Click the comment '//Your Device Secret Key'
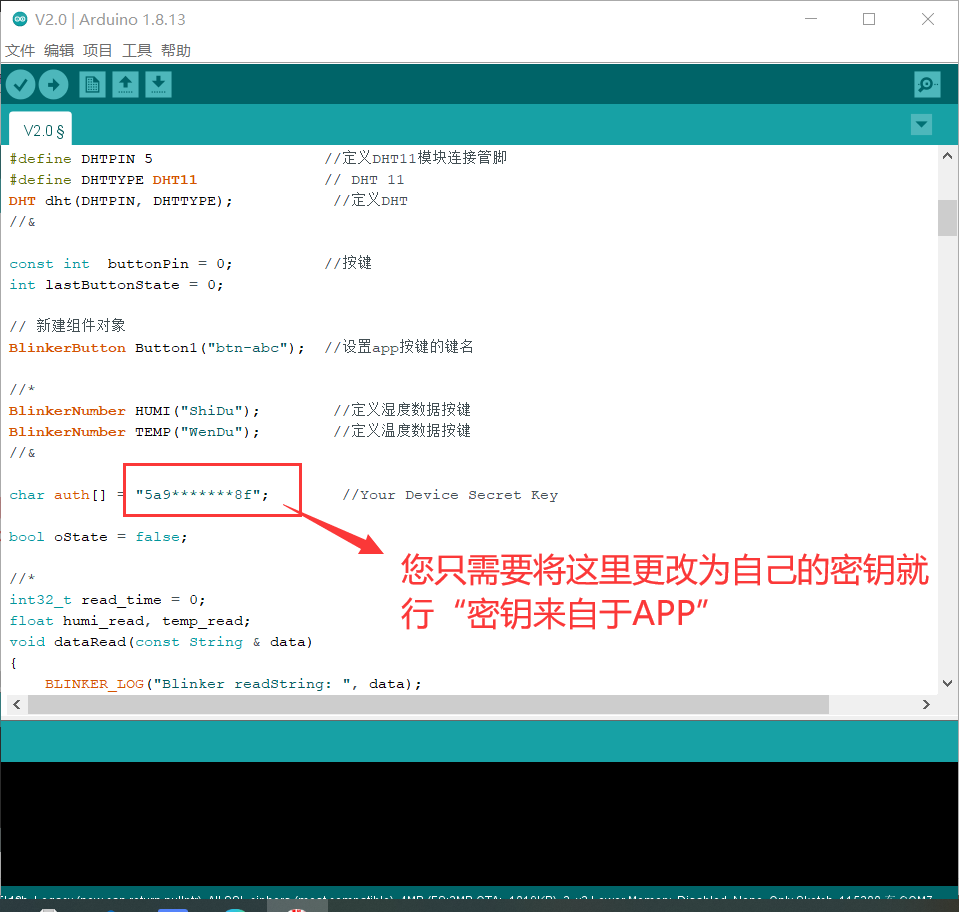Viewport: 959px width, 912px height. 450,495
